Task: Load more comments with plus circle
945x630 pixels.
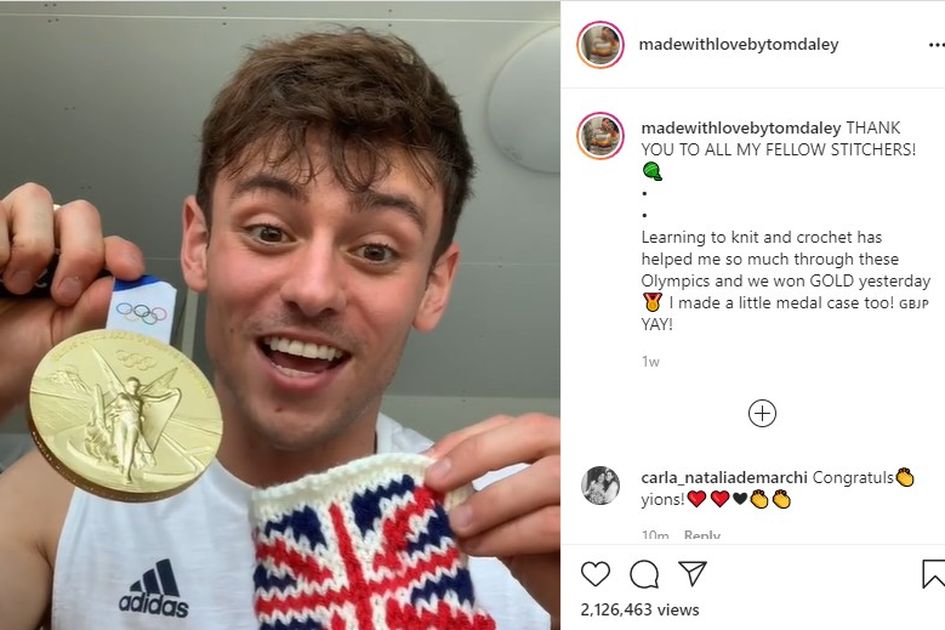Action: 762,414
